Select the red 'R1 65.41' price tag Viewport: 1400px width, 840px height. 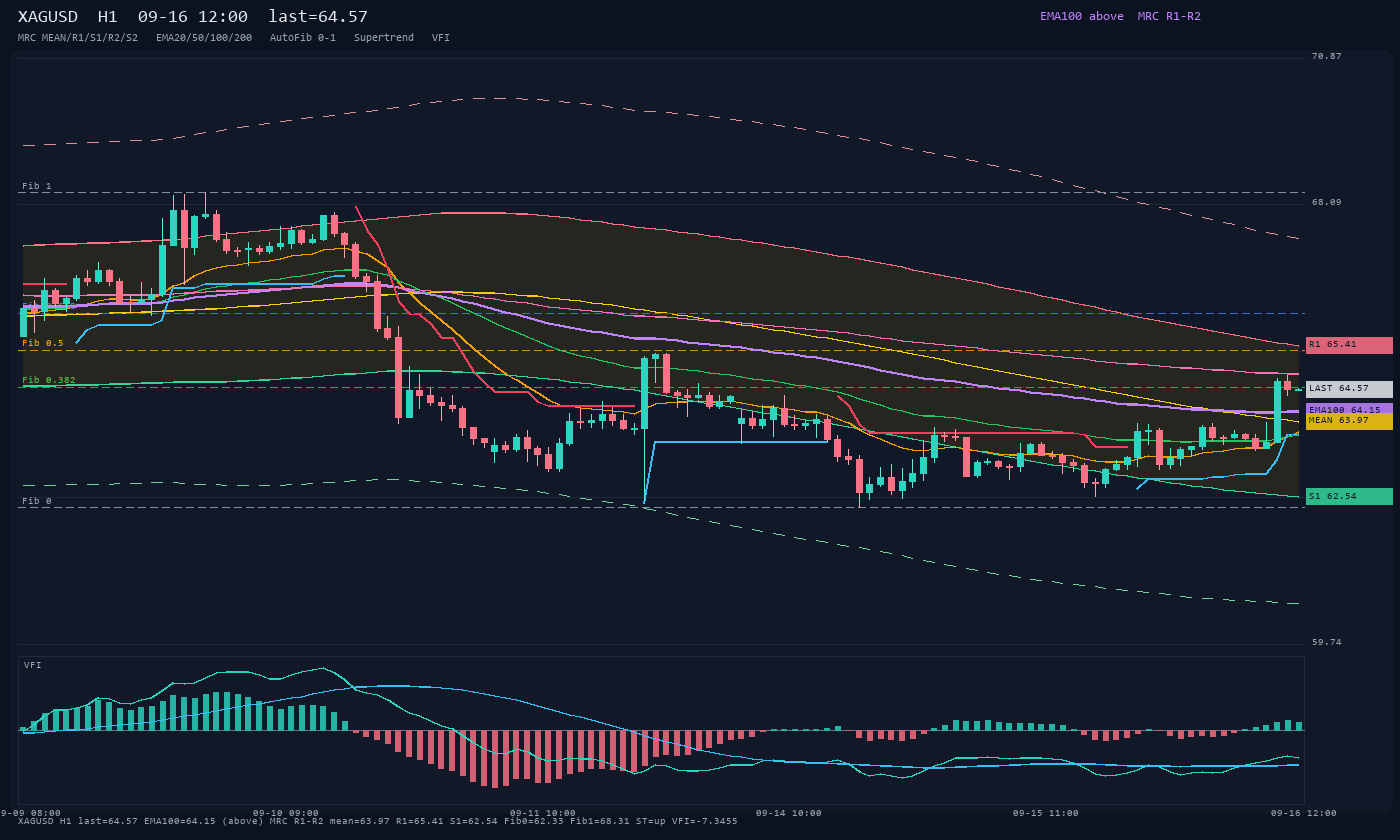[x=1349, y=345]
